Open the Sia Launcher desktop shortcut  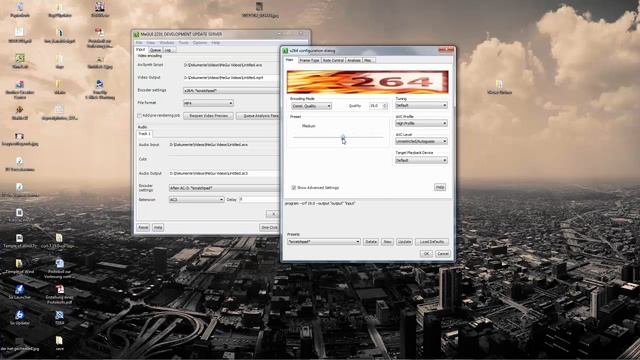(x=19, y=292)
